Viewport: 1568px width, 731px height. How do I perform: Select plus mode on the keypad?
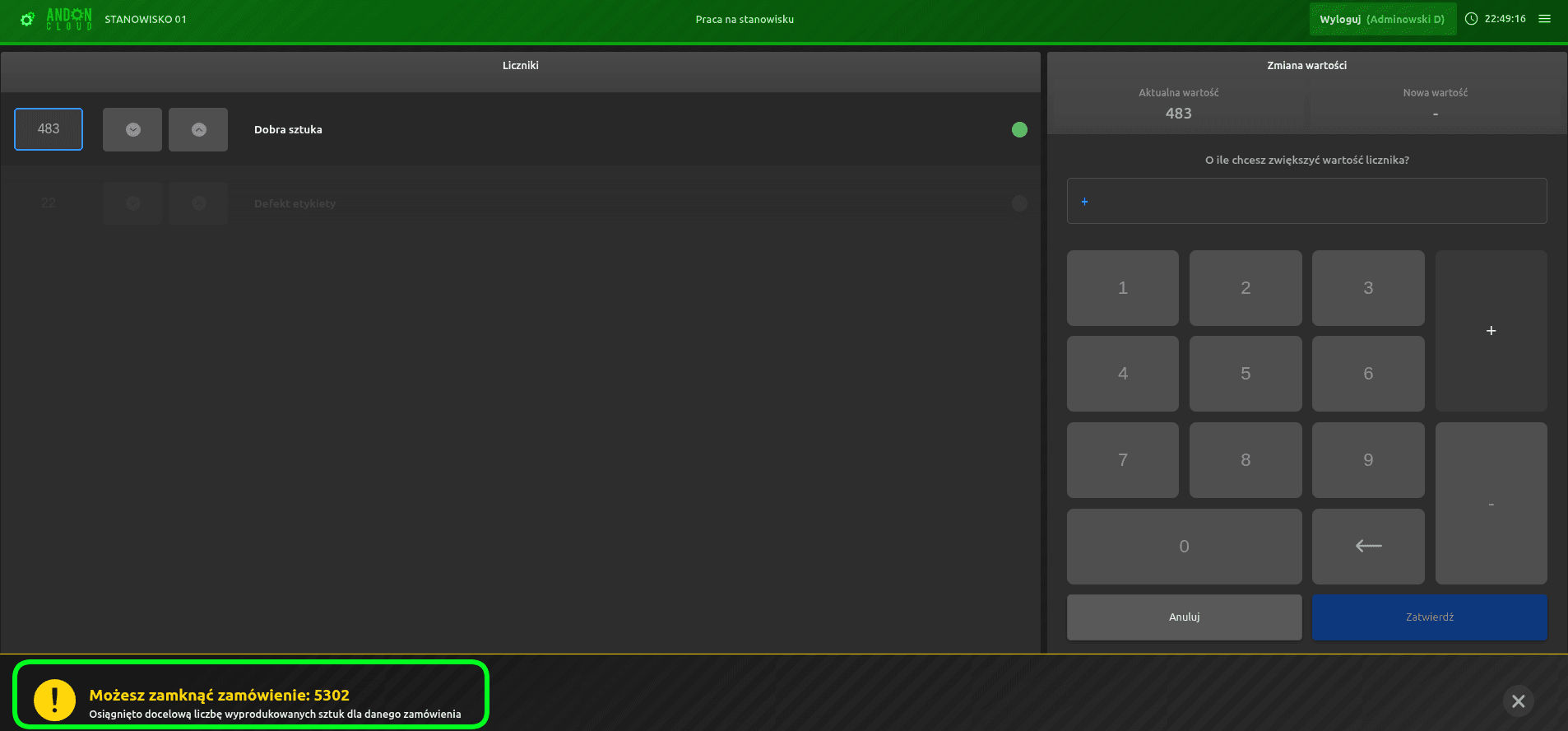coord(1491,331)
